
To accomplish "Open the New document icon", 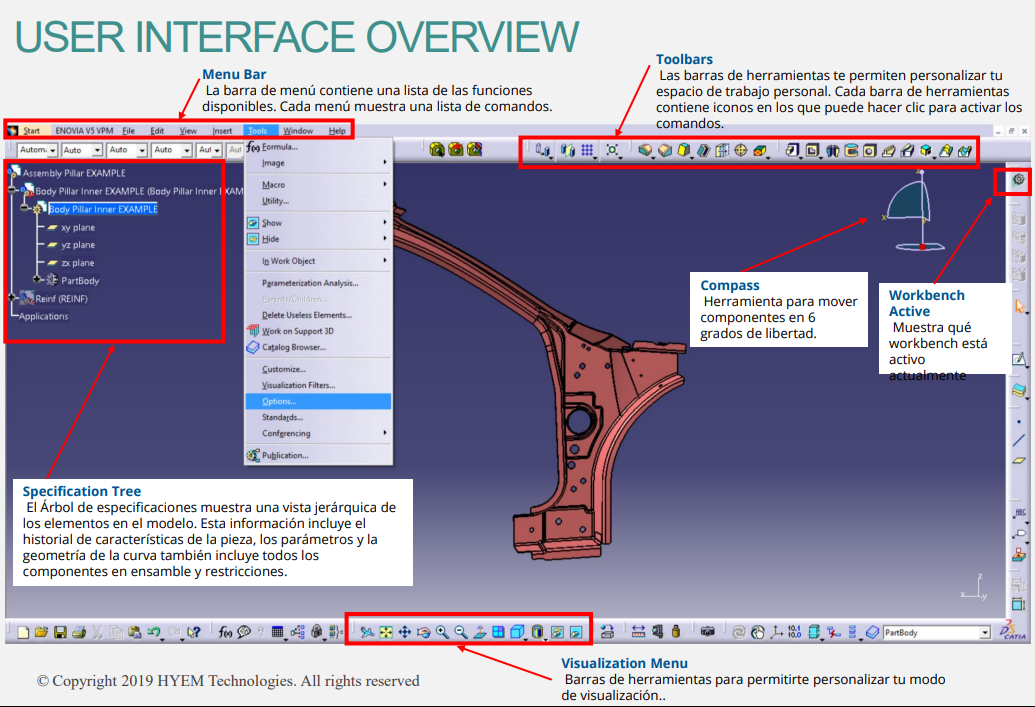I will (23, 632).
